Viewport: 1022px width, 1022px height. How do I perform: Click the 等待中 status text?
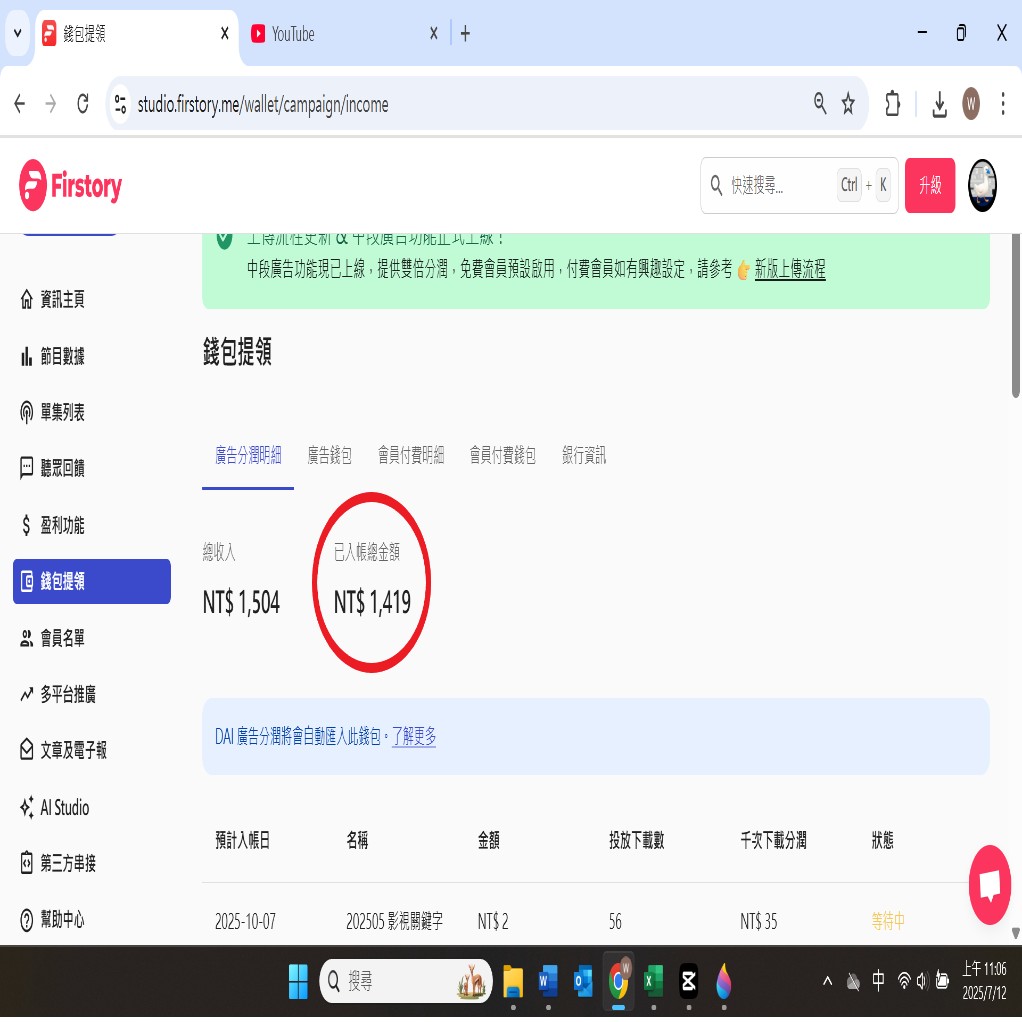[x=888, y=921]
